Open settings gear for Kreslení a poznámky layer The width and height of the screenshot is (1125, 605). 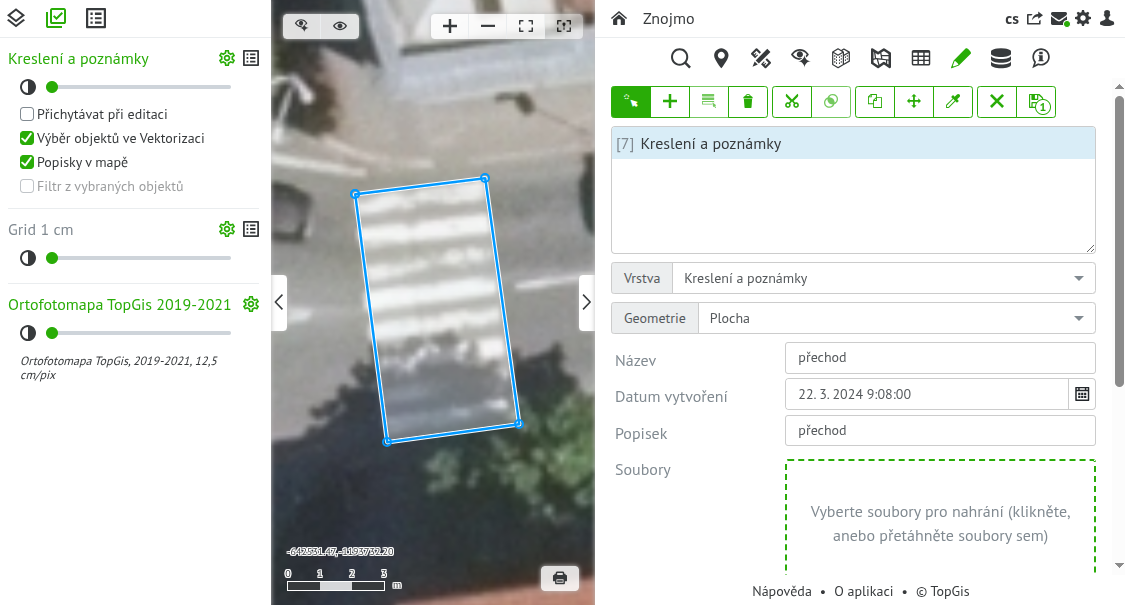pos(227,58)
